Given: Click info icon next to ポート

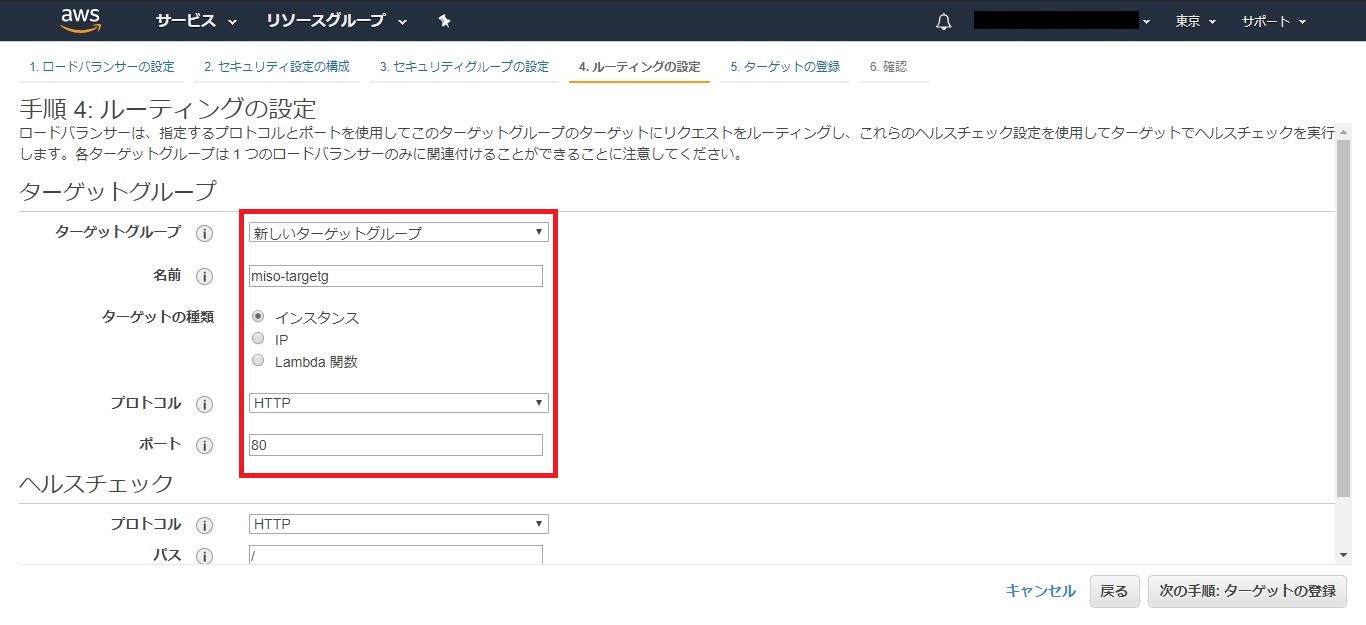Looking at the screenshot, I should click(204, 445).
